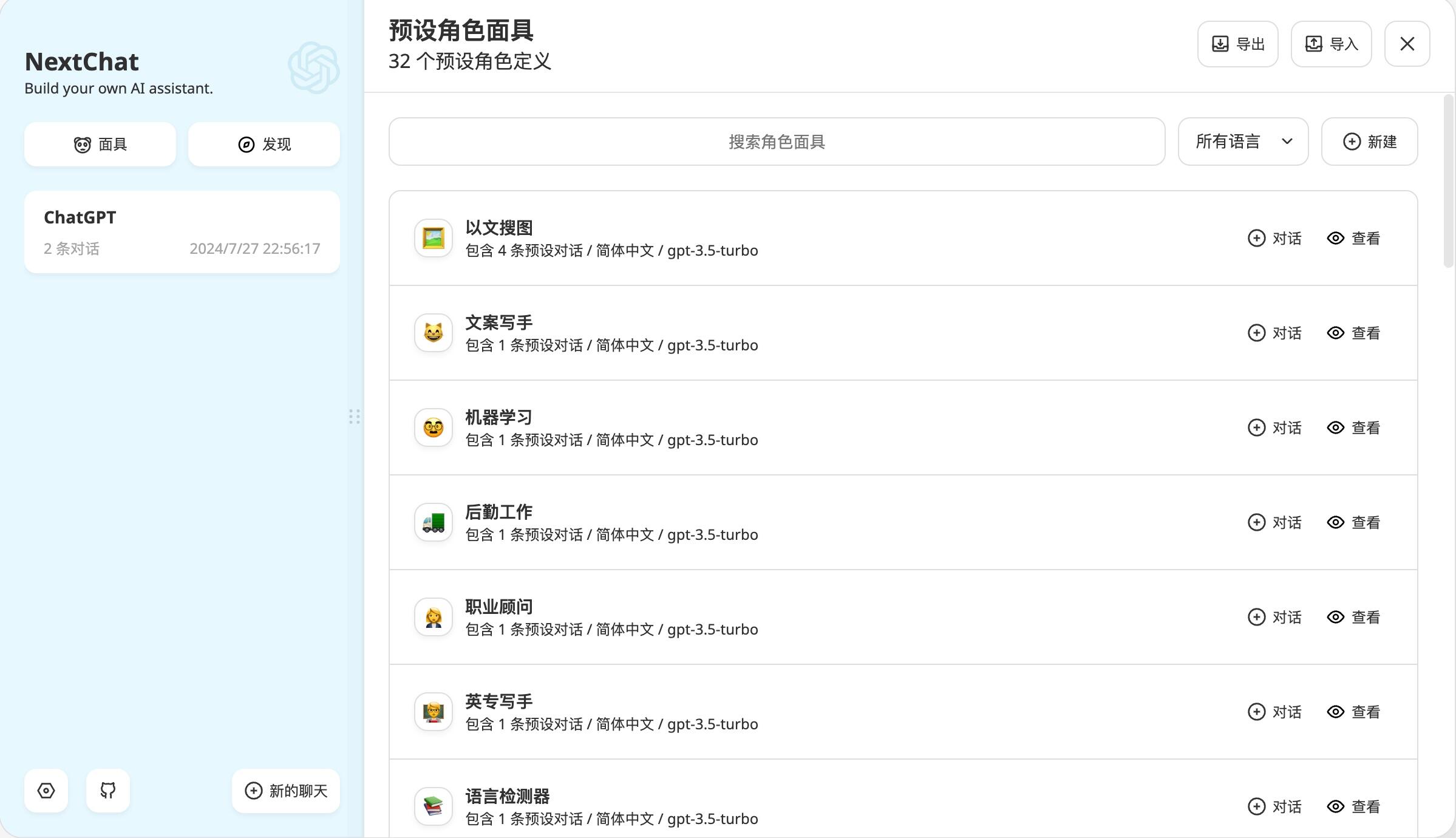This screenshot has height=838, width=1456.
Task: Toggle 查看 view for 以文搜图 mask
Action: point(1354,237)
